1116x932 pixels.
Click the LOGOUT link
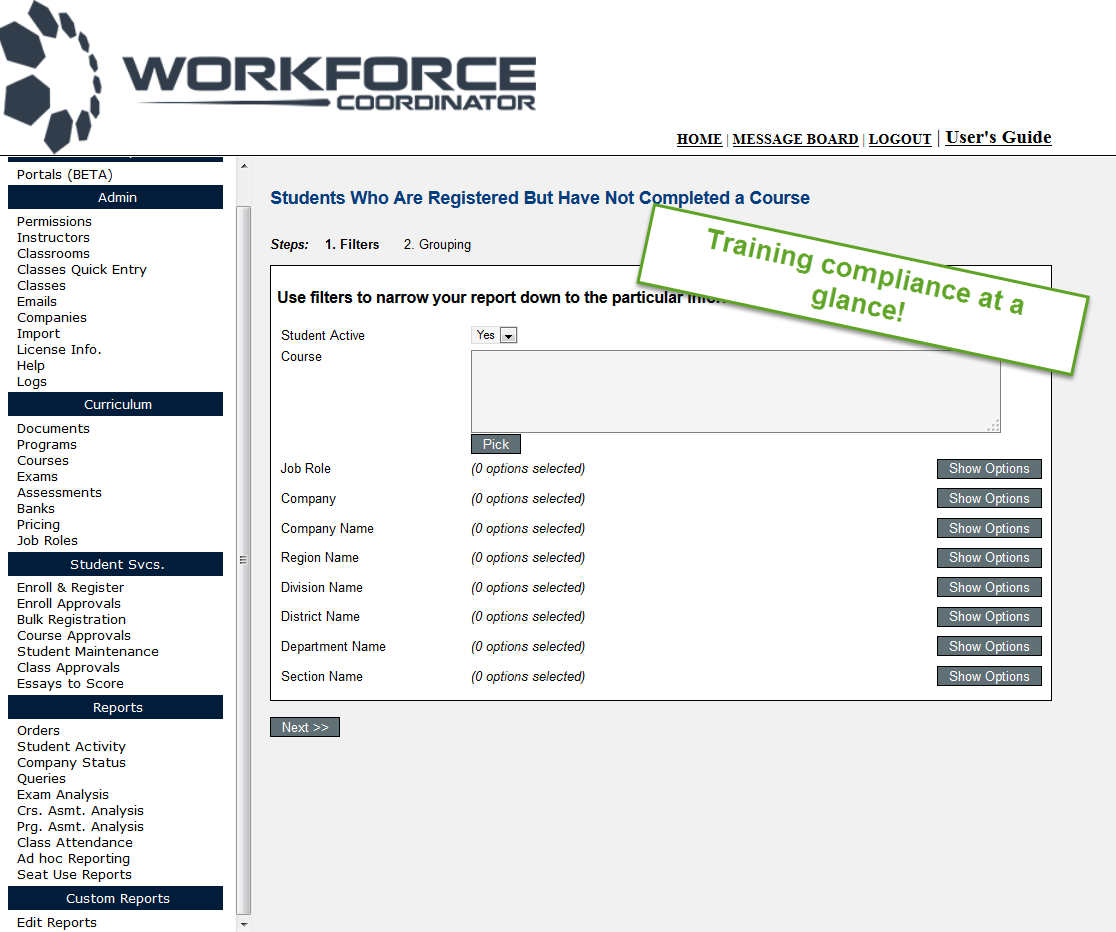[900, 140]
